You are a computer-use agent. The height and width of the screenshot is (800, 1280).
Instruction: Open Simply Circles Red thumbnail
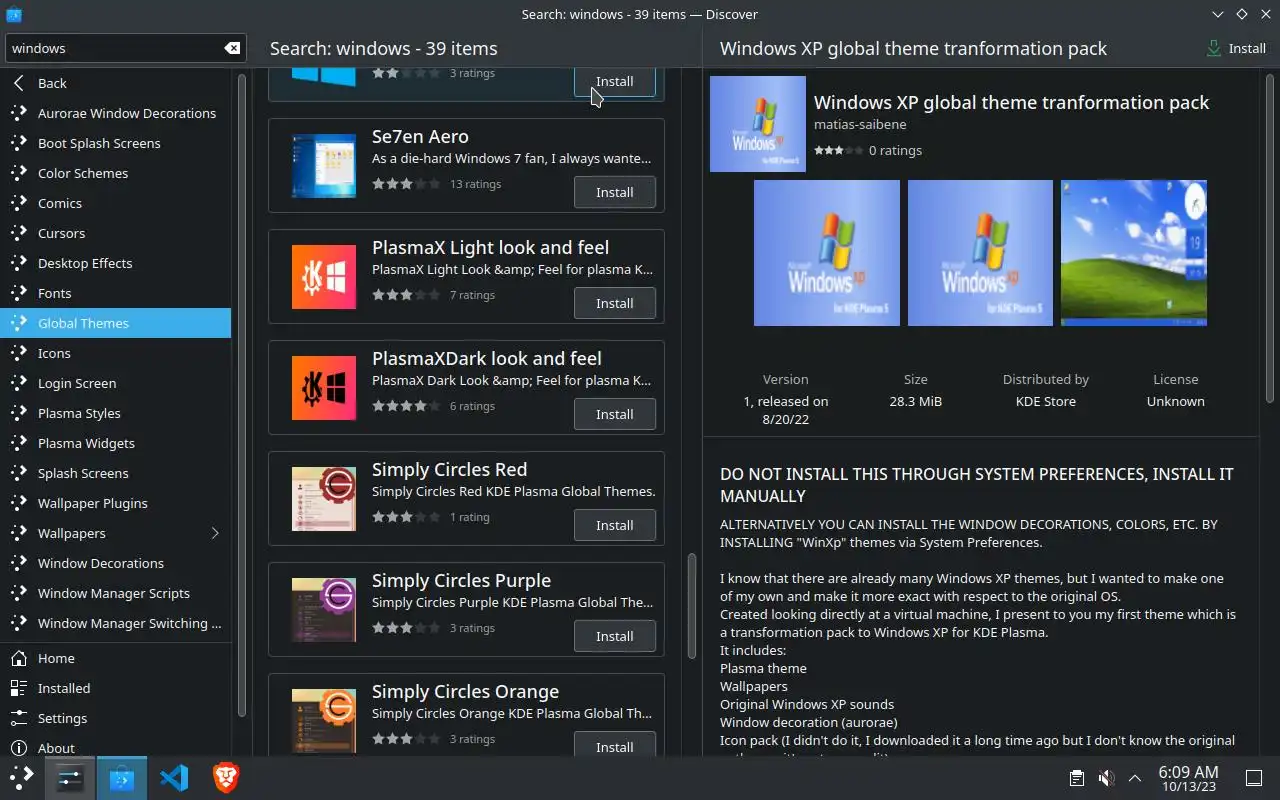pyautogui.click(x=324, y=499)
